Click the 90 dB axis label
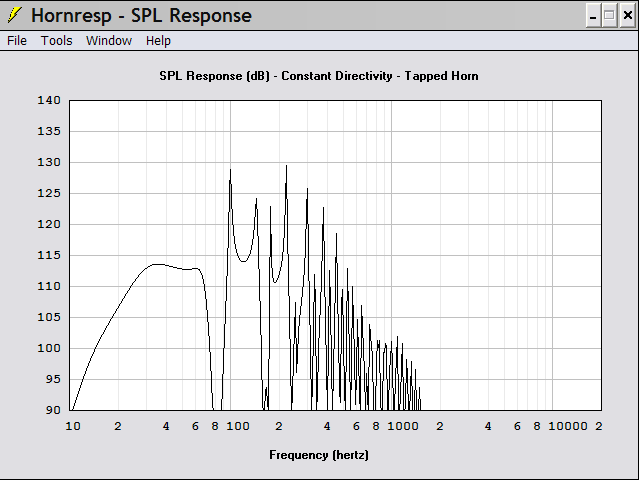Screen dimensions: 639x480 coord(53,410)
